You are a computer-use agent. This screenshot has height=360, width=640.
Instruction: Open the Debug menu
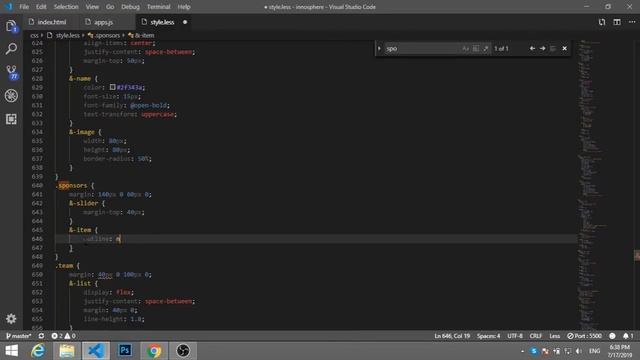click(130, 7)
